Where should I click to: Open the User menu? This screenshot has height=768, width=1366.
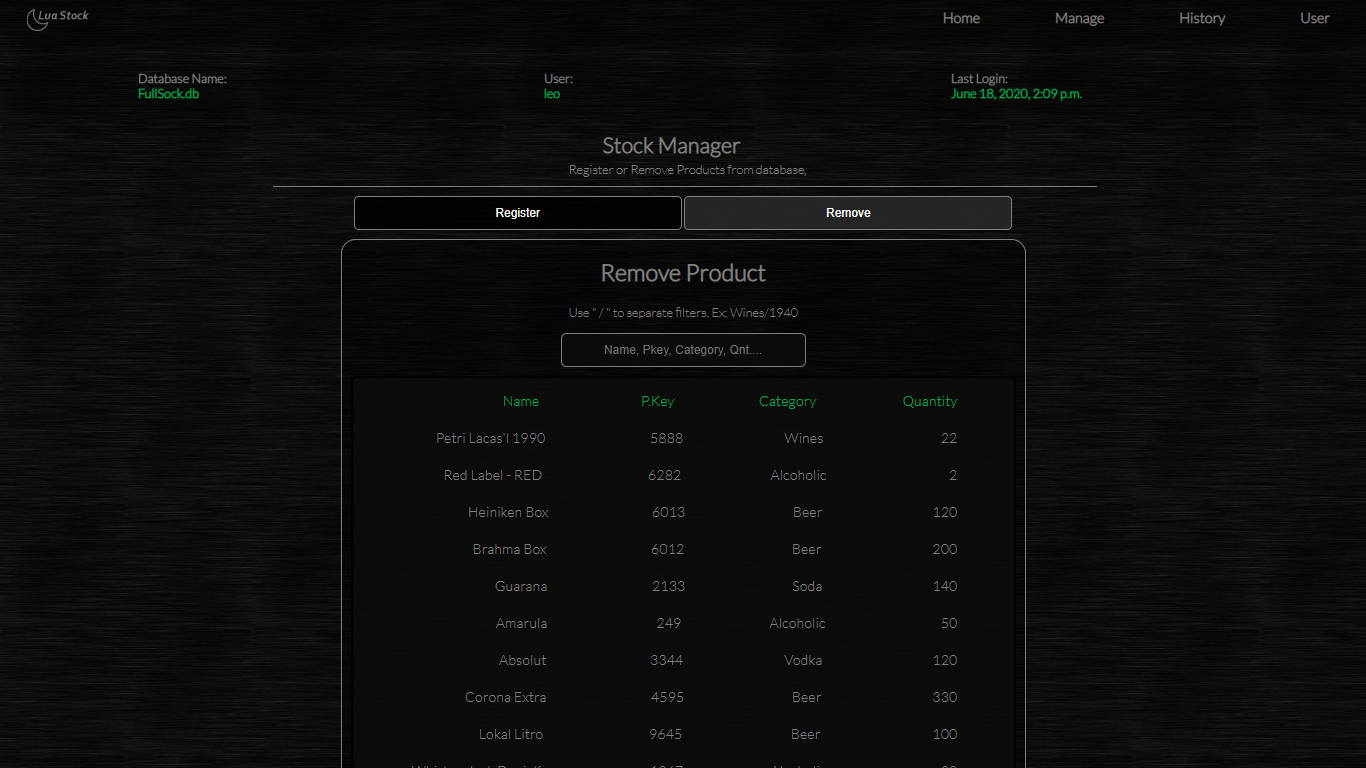click(1314, 18)
